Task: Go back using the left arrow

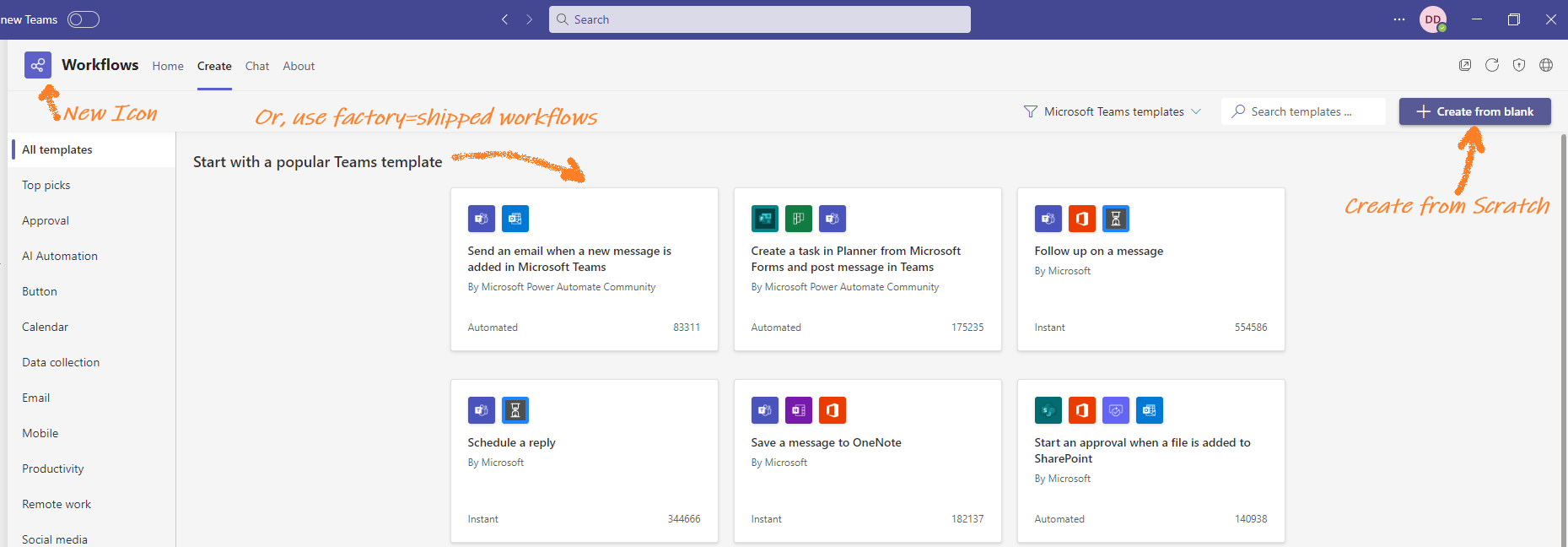Action: 504,19
